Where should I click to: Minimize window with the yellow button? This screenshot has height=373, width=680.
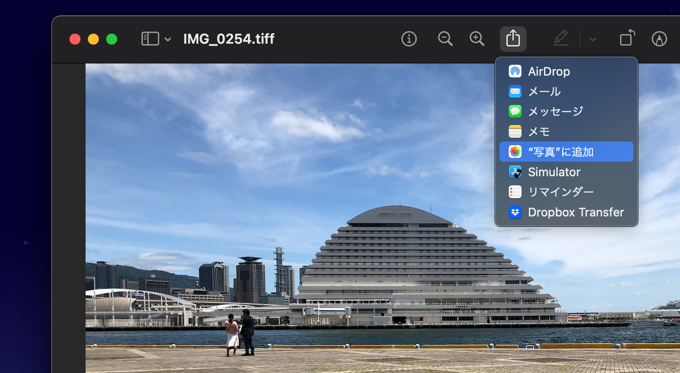tap(93, 39)
